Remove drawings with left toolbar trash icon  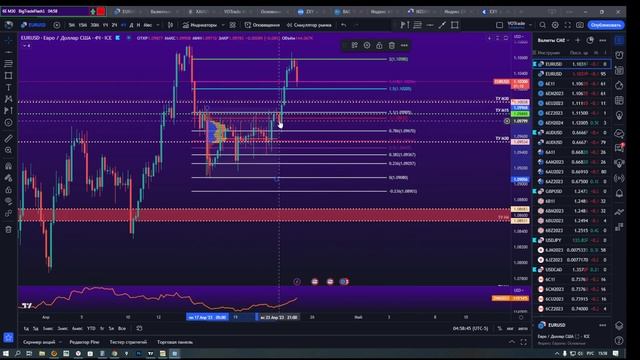[8, 229]
